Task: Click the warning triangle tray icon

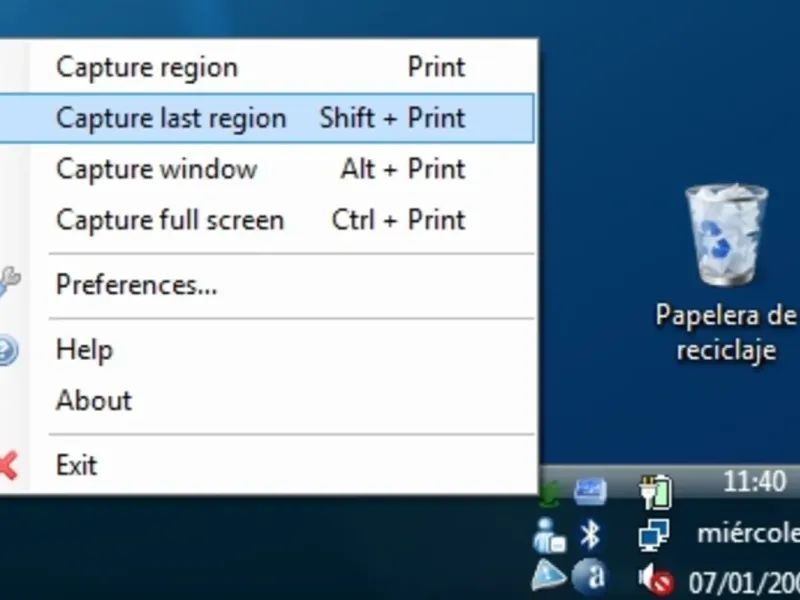Action: click(548, 576)
